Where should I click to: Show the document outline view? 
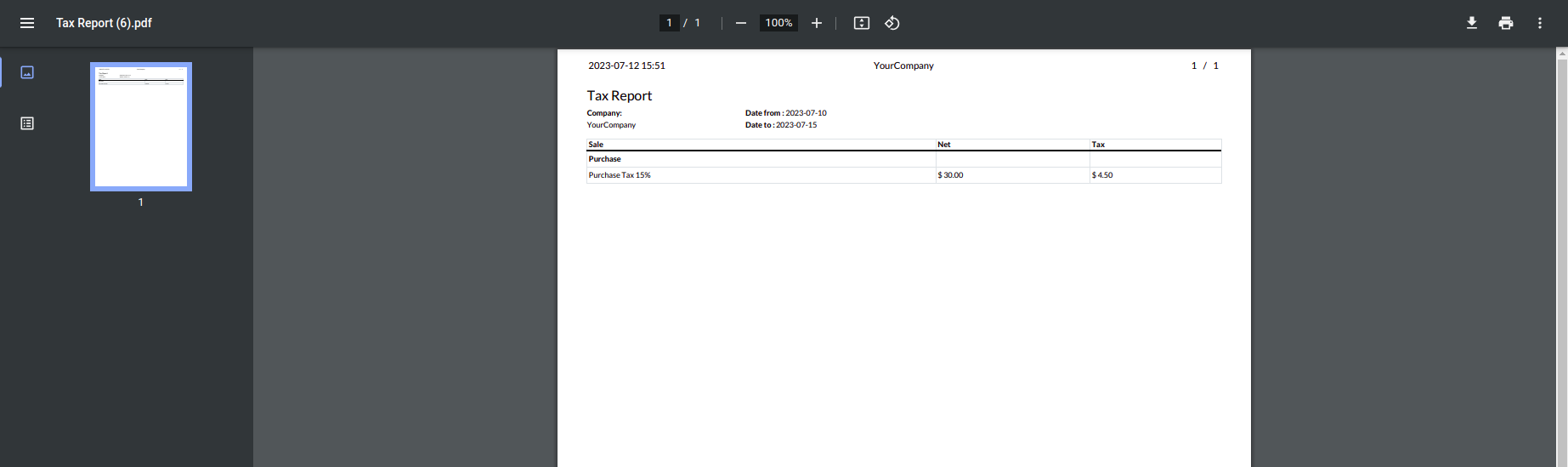tap(27, 123)
